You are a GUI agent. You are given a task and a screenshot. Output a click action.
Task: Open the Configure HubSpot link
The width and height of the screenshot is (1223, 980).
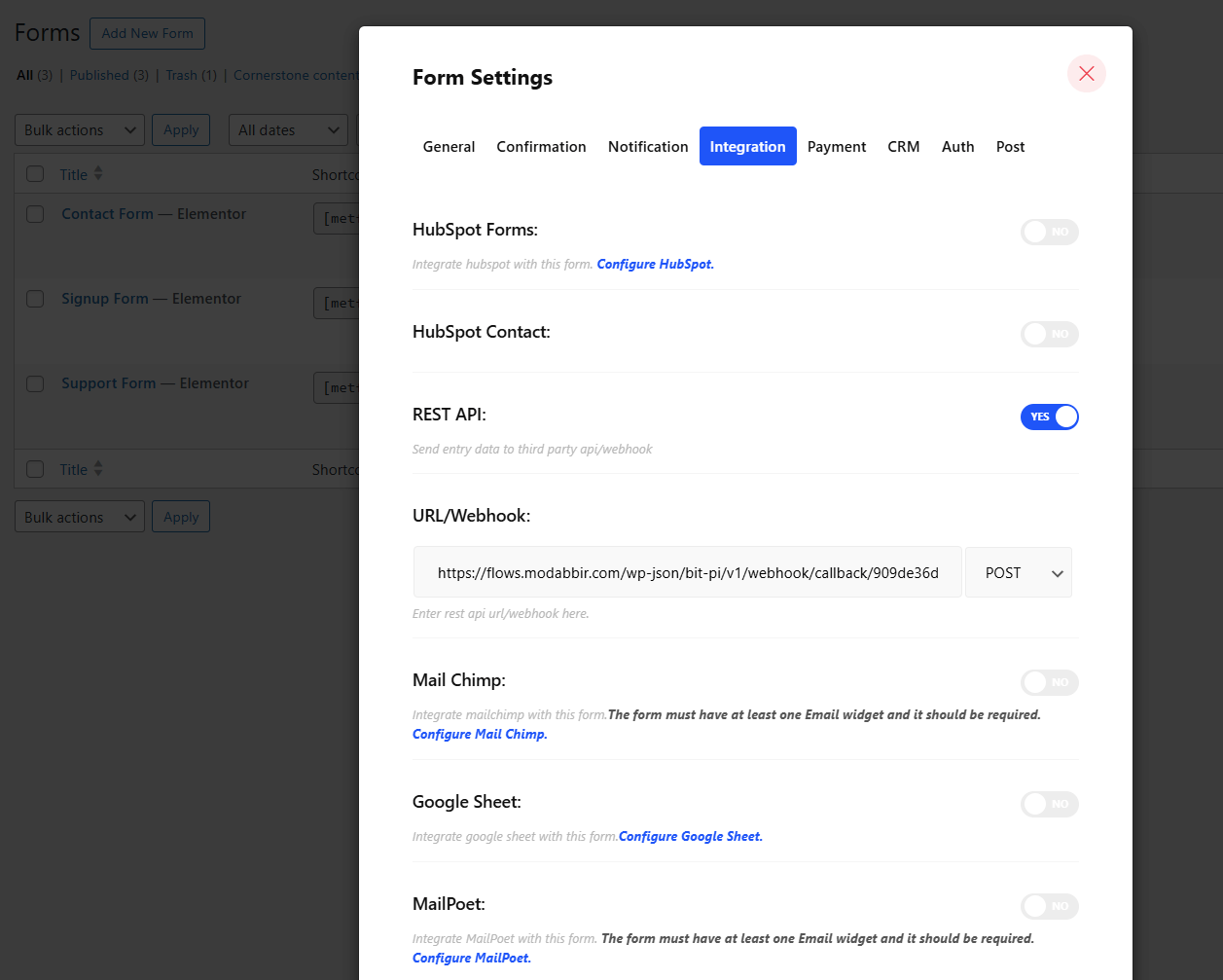tap(656, 264)
